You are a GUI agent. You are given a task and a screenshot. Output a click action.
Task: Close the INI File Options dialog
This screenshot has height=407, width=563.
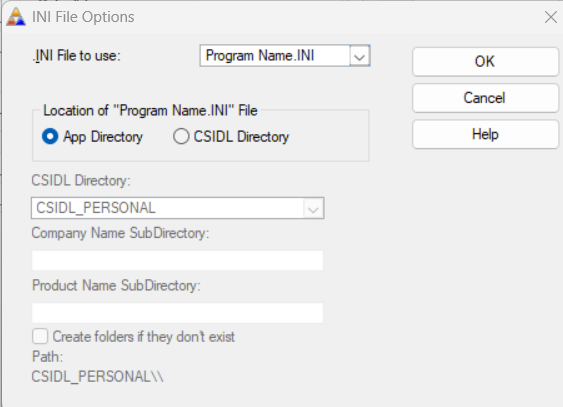[x=550, y=17]
